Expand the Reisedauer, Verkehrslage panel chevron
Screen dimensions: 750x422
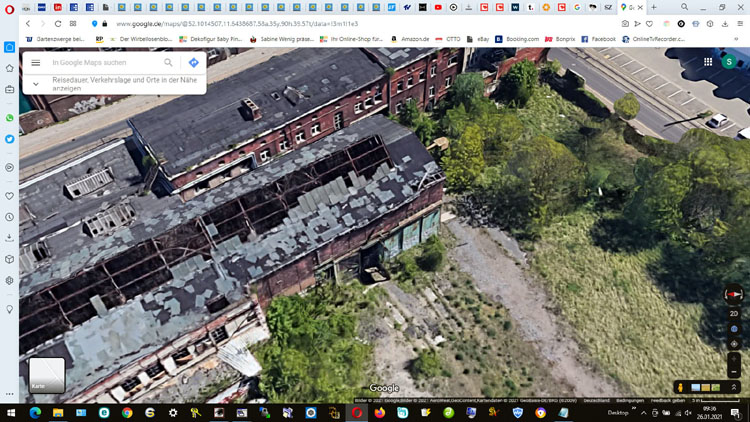36,84
